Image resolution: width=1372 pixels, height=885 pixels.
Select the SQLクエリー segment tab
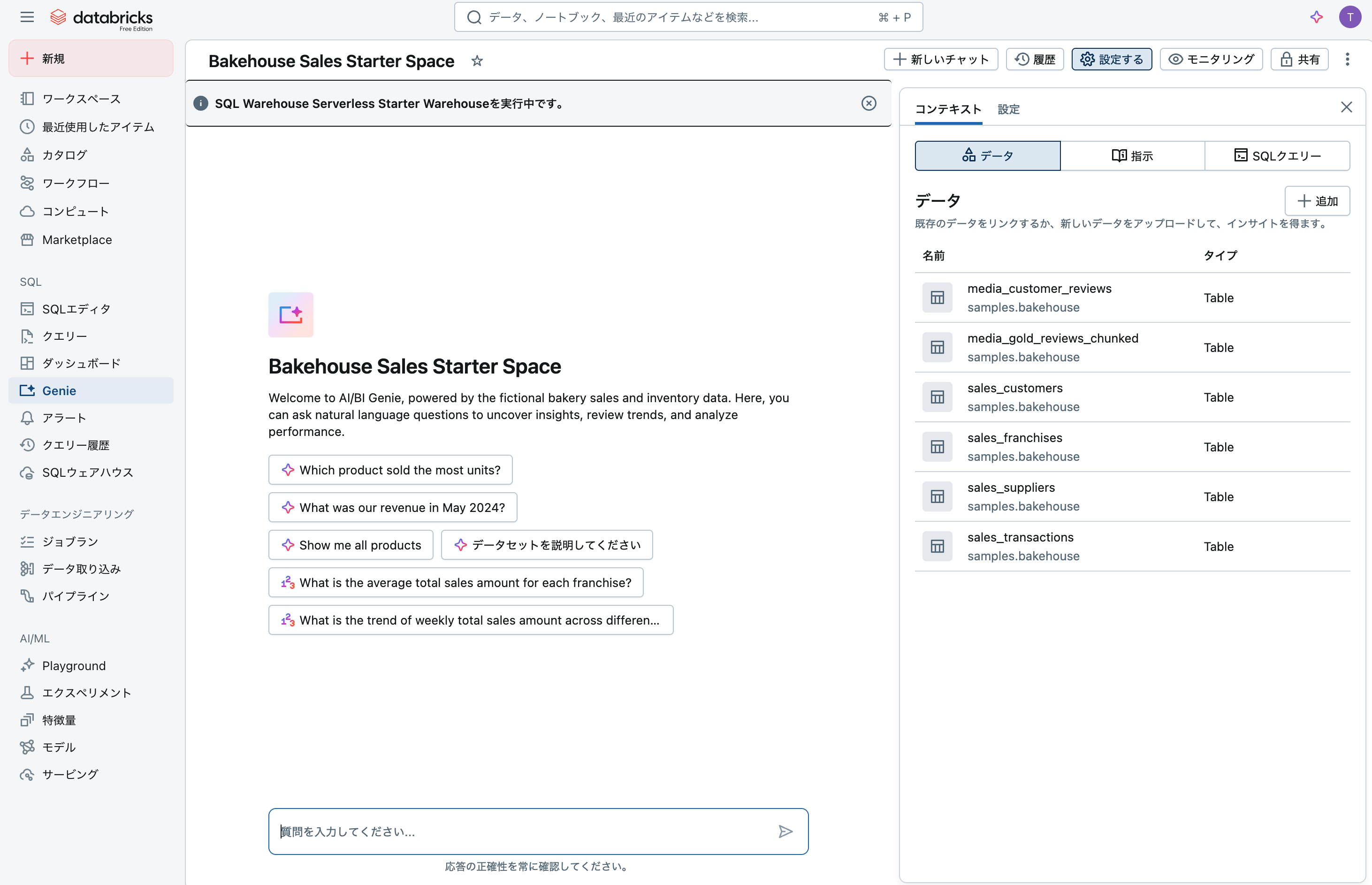(1277, 156)
